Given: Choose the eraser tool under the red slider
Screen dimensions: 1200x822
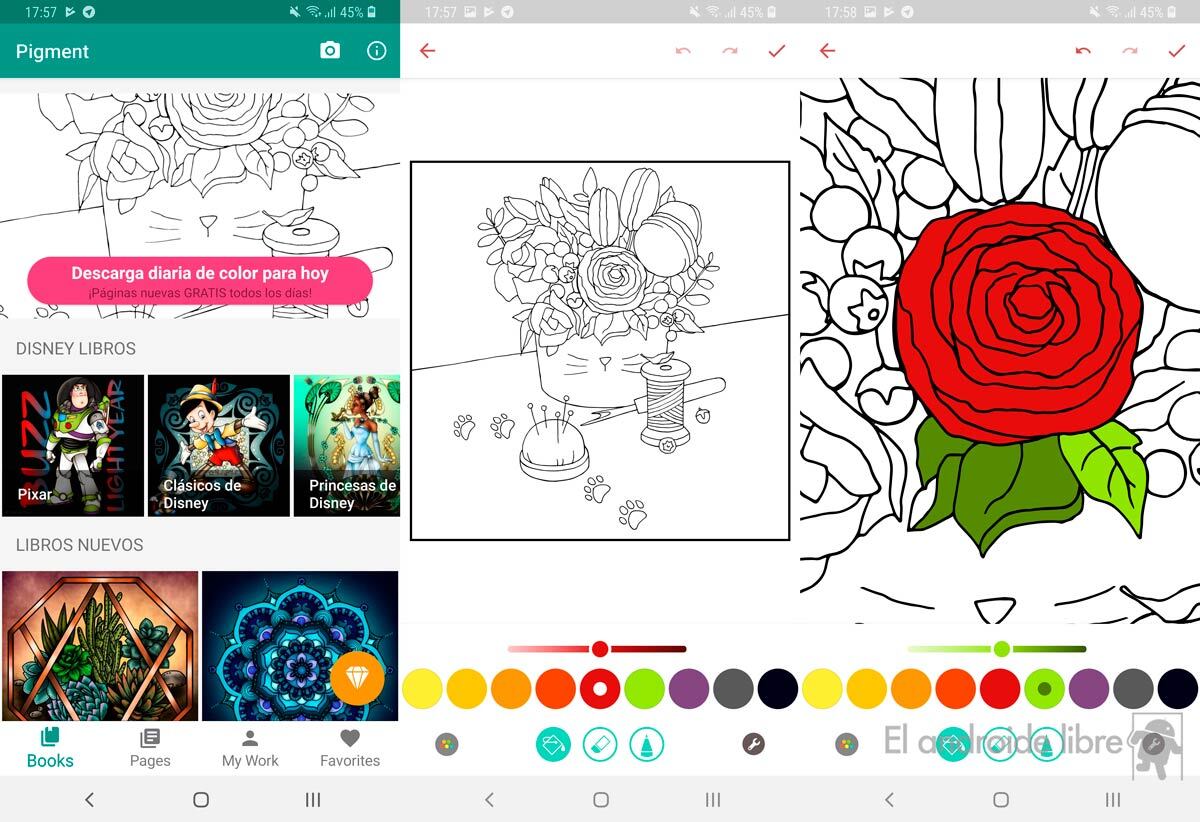Looking at the screenshot, I should [x=600, y=744].
